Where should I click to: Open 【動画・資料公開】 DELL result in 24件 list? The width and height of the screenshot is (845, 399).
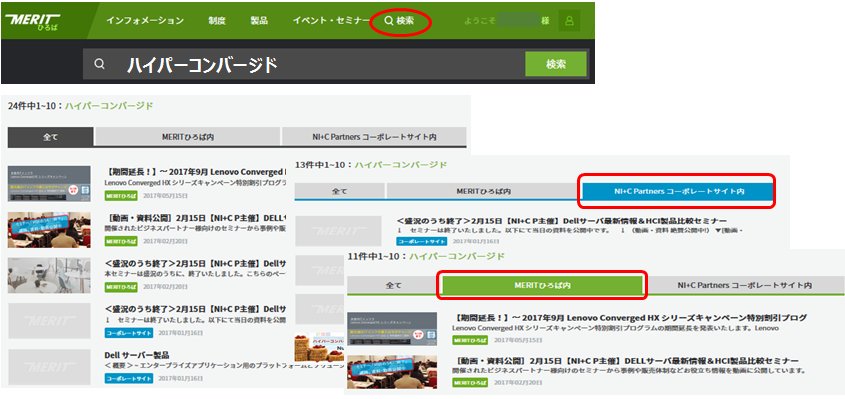click(x=195, y=218)
